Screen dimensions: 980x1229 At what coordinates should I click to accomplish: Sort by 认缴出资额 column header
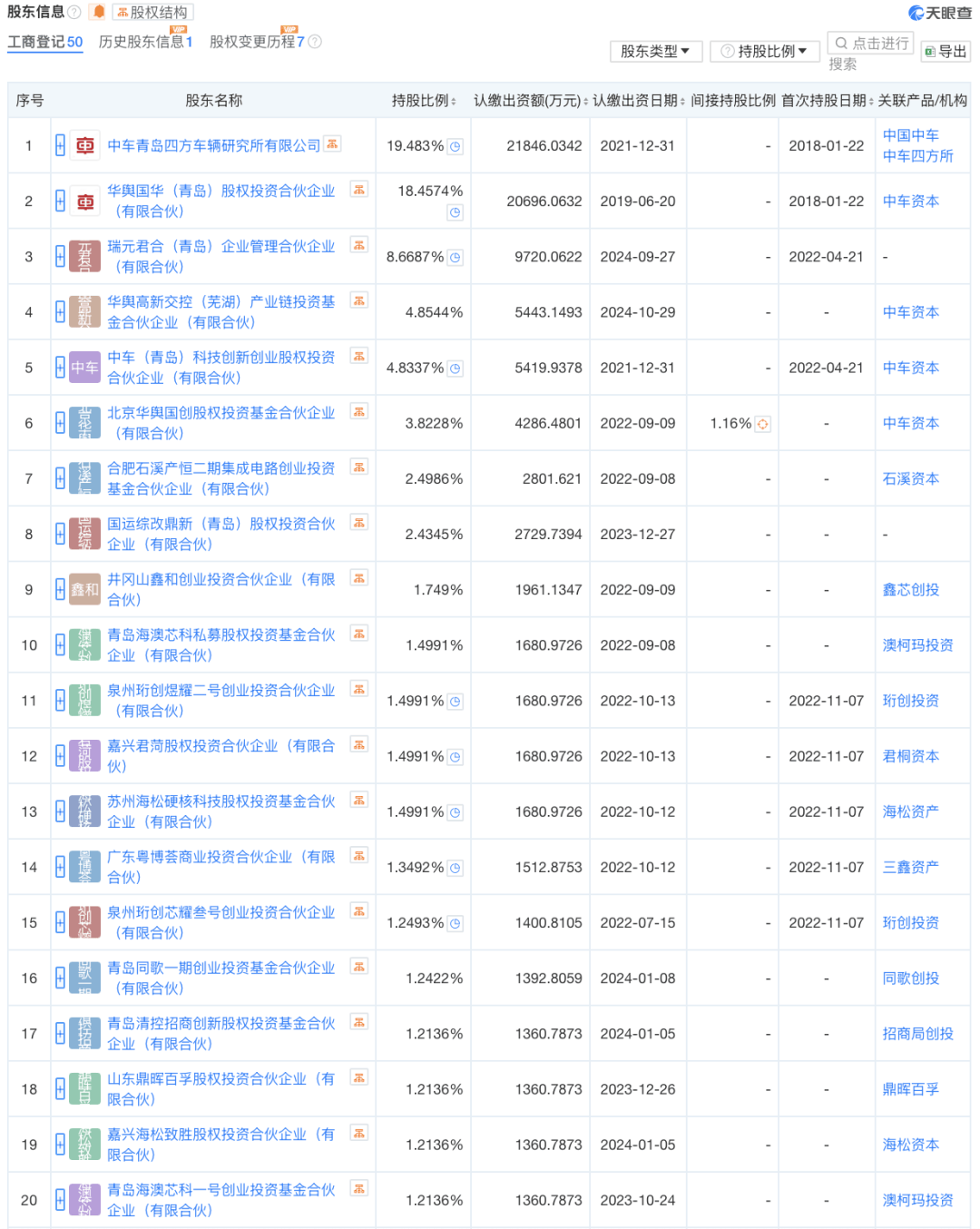[531, 101]
